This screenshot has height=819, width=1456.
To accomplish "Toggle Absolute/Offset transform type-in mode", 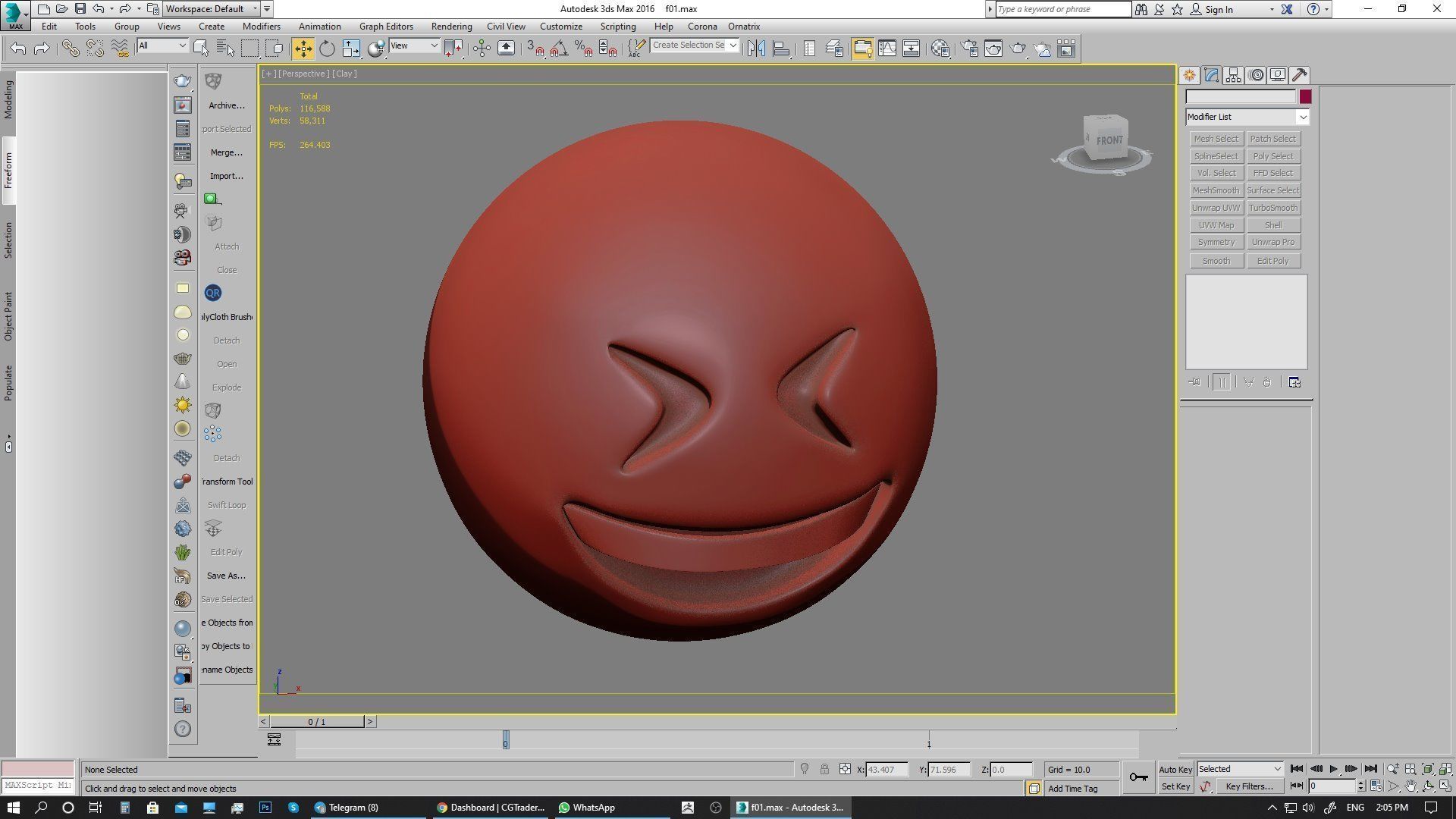I will click(845, 769).
